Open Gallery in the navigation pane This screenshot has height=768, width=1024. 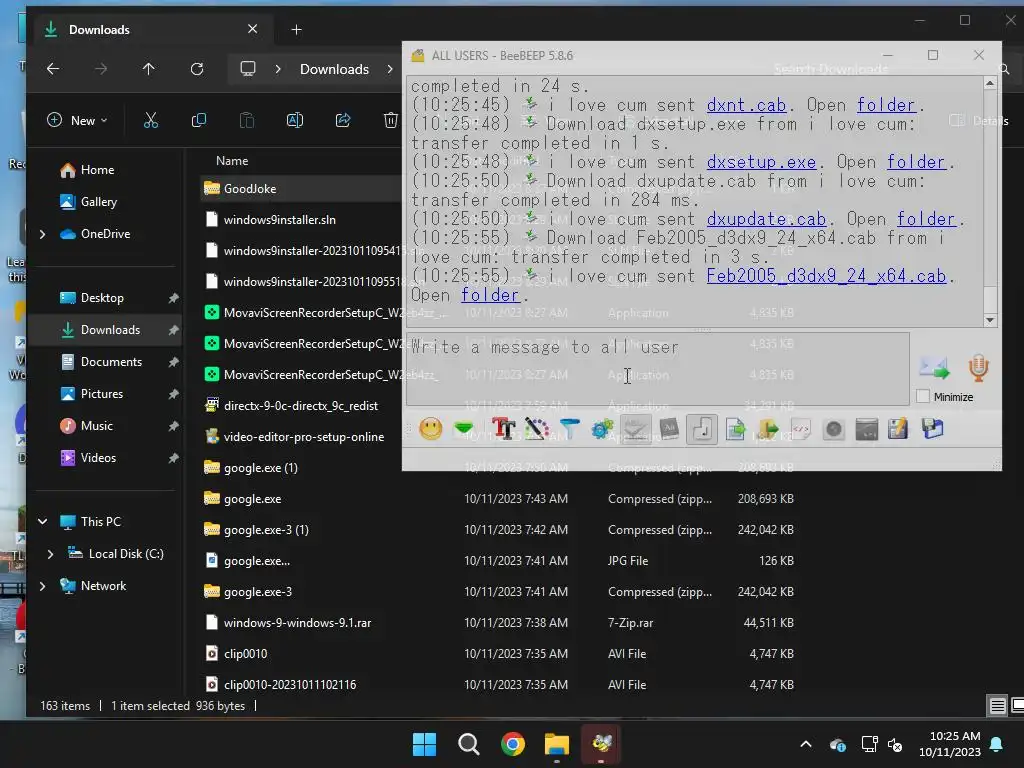tap(99, 202)
